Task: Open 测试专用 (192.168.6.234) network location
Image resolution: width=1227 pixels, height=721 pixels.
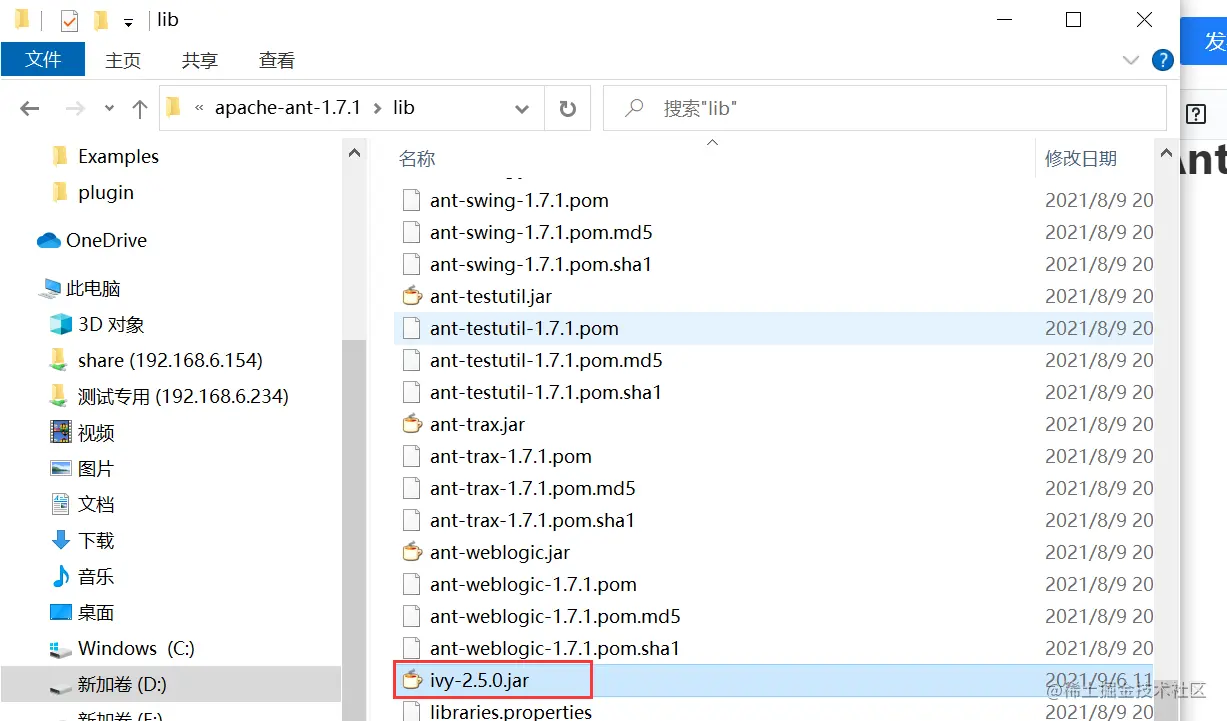Action: point(183,396)
